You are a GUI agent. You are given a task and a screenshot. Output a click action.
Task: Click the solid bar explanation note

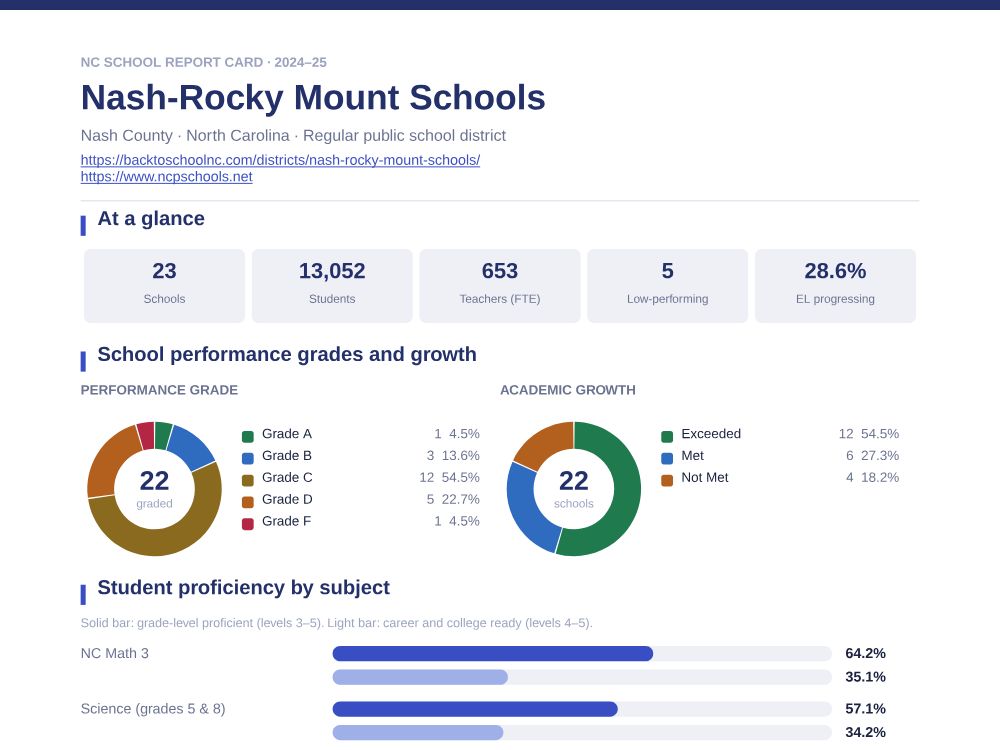pos(337,623)
